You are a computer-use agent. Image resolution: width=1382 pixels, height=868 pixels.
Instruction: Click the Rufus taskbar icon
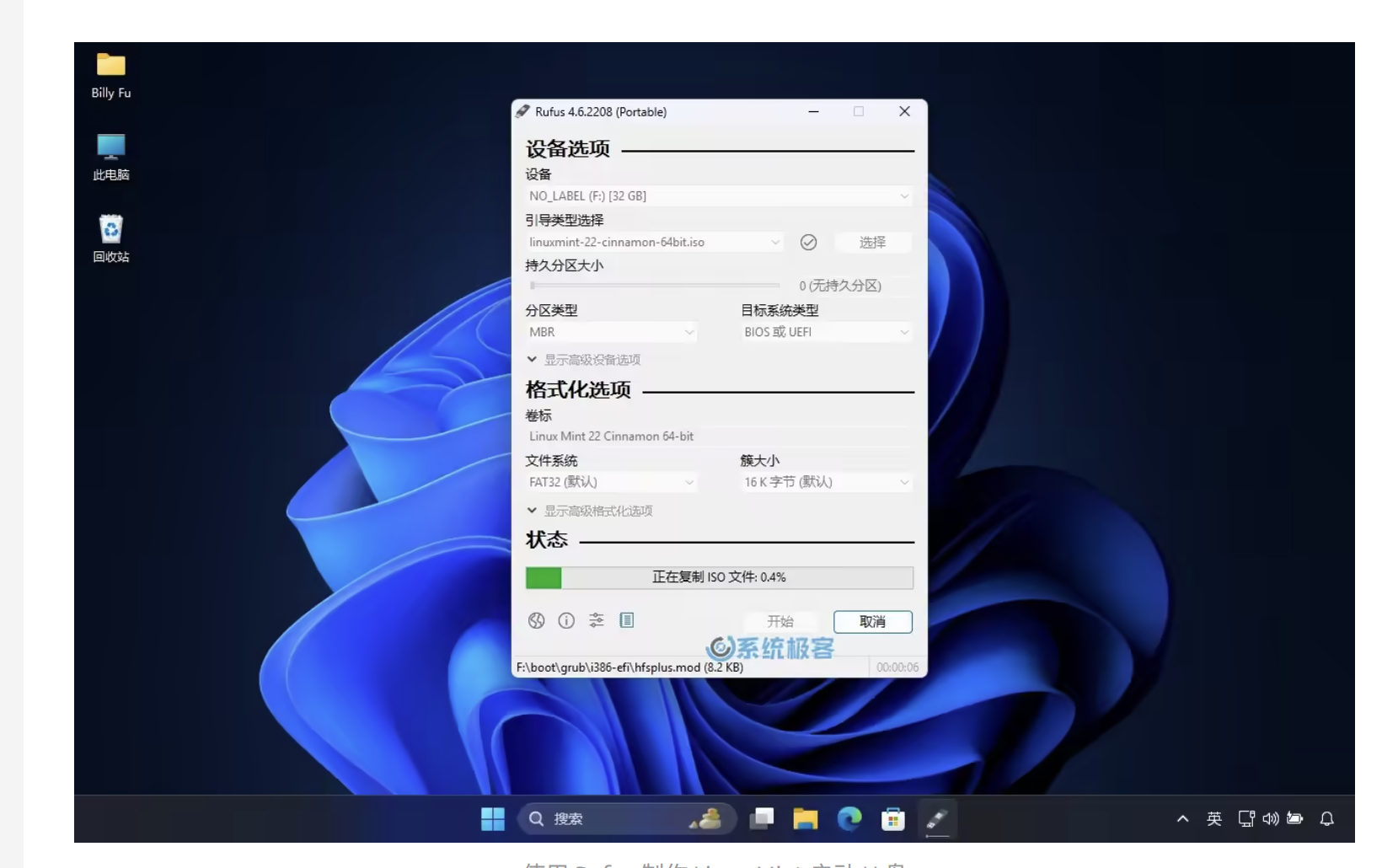937,819
